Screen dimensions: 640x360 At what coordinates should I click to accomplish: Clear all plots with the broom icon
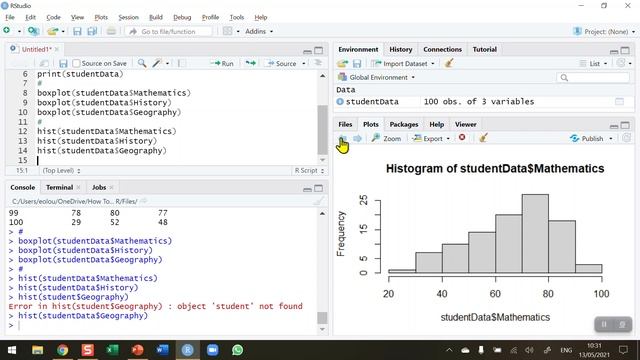pos(483,138)
